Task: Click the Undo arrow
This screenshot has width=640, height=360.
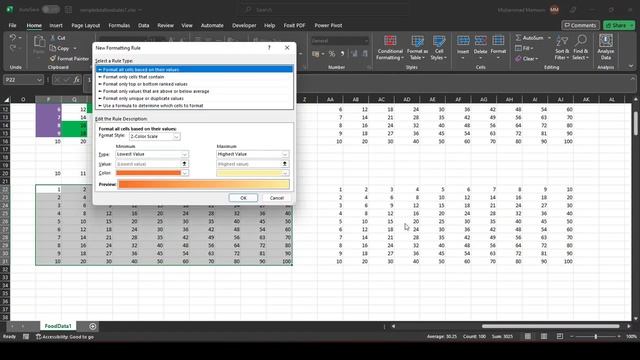Action: [13, 38]
